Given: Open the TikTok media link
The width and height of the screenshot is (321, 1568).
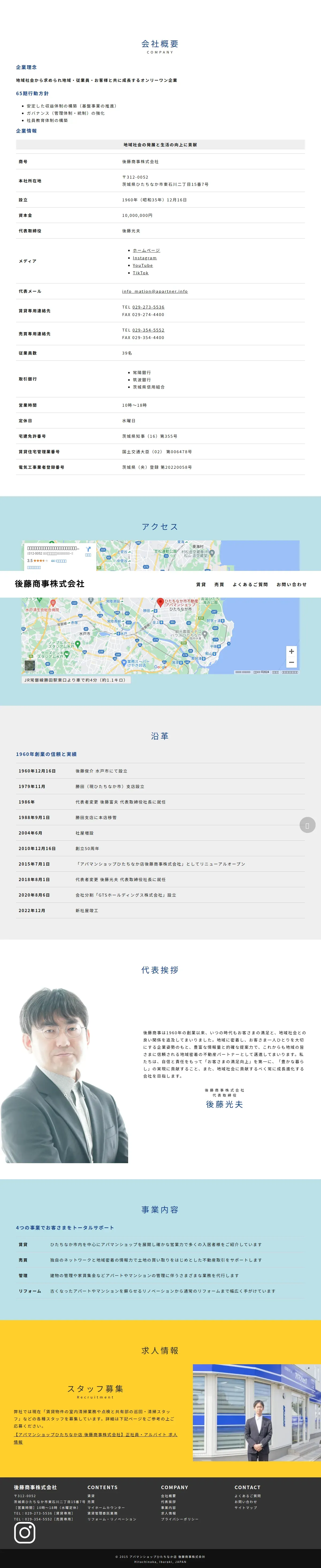Looking at the screenshot, I should point(141,273).
